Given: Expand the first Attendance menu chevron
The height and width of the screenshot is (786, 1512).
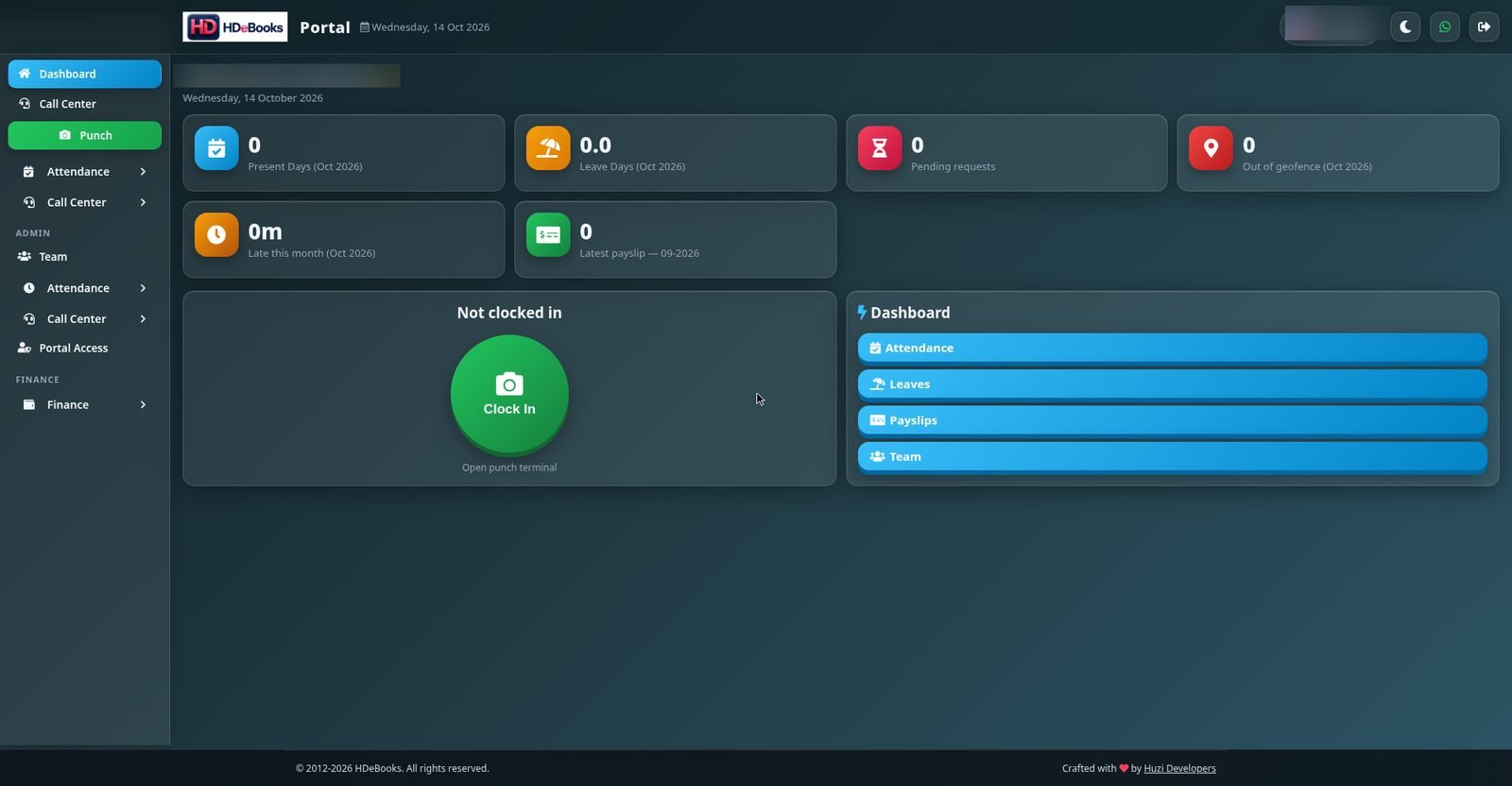Looking at the screenshot, I should [143, 172].
